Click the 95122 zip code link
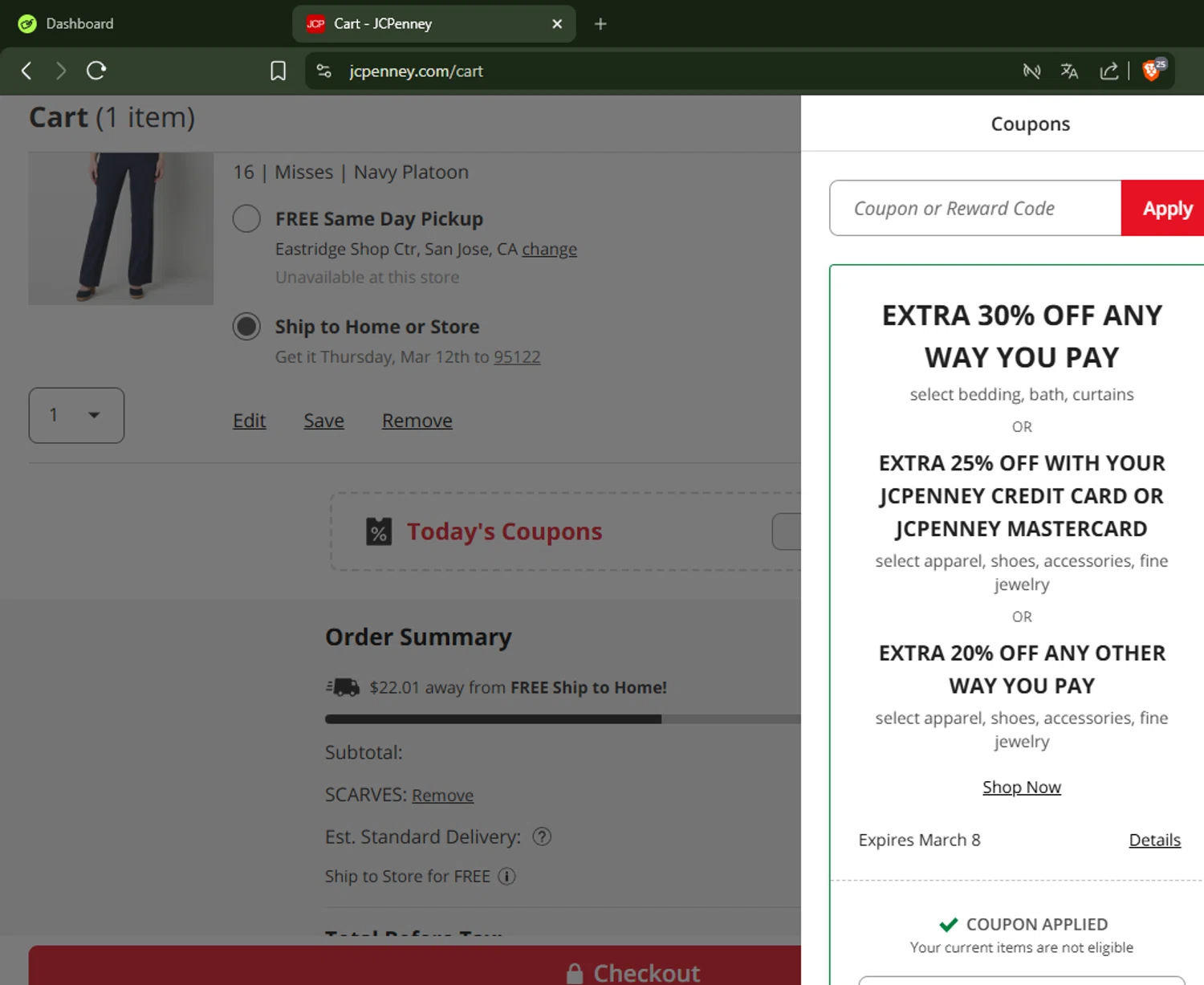 [x=517, y=356]
